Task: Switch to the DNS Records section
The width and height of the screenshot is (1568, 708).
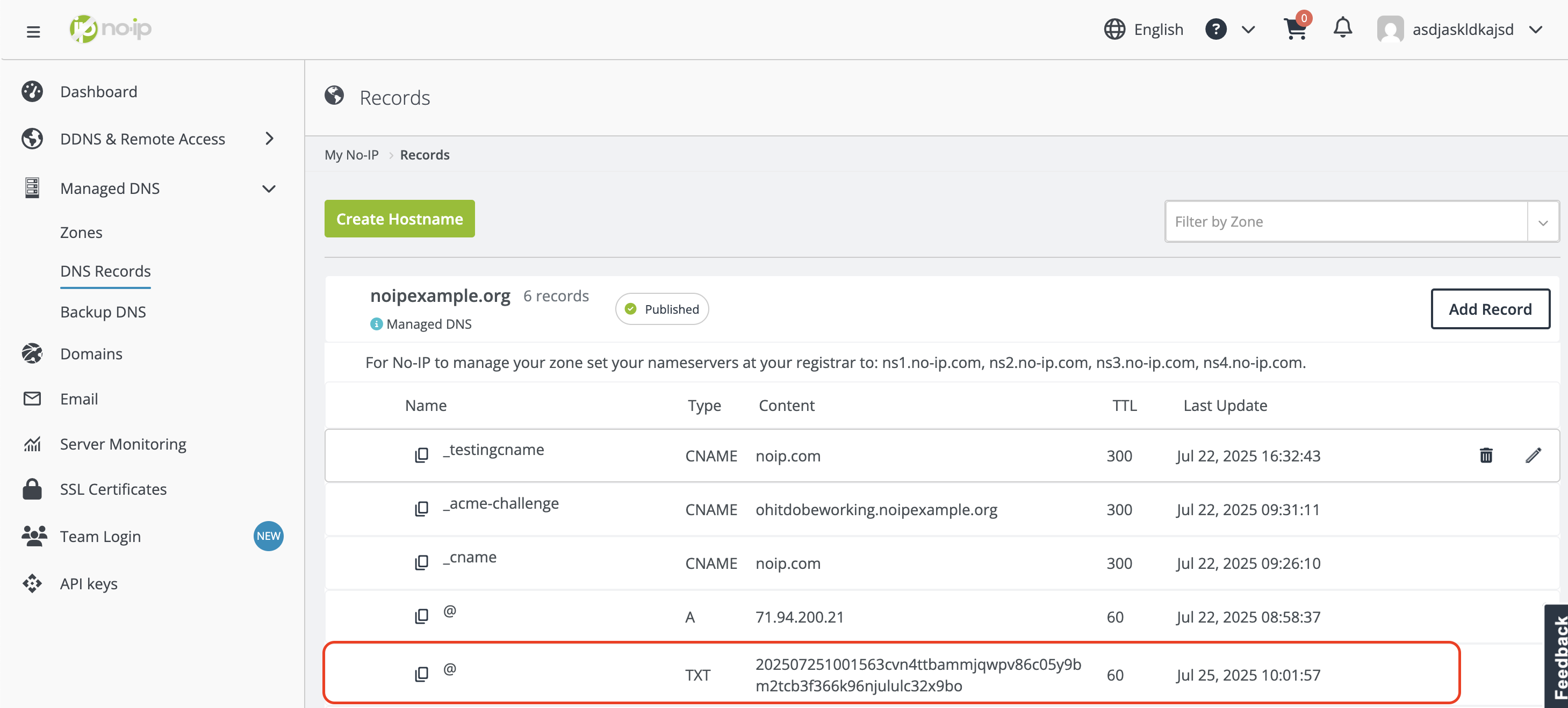Action: tap(105, 271)
